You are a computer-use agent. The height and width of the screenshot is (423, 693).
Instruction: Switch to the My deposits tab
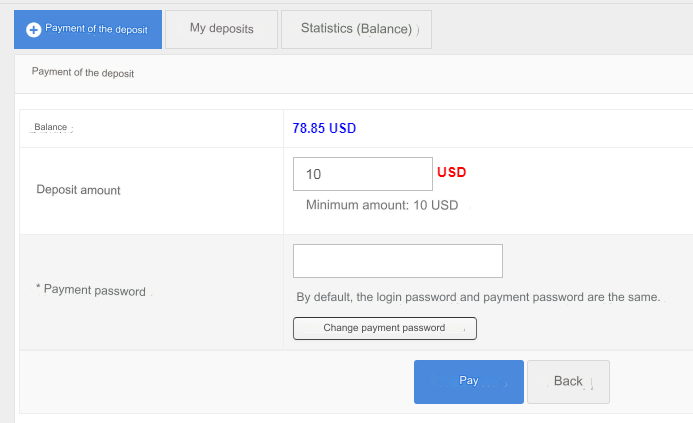(x=221, y=29)
